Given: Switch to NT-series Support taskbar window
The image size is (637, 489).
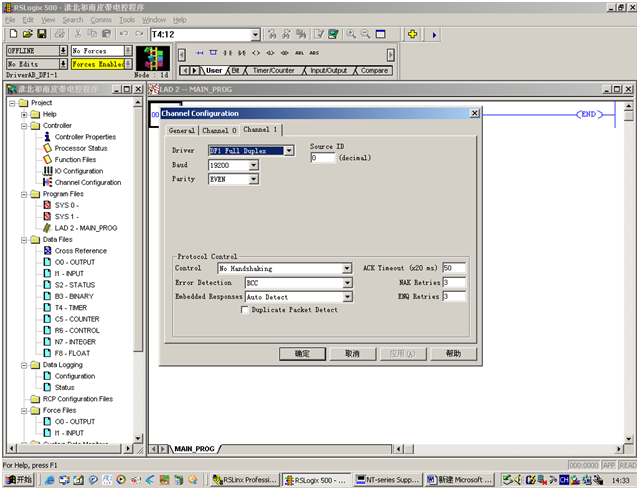Looking at the screenshot, I should click(x=387, y=480).
